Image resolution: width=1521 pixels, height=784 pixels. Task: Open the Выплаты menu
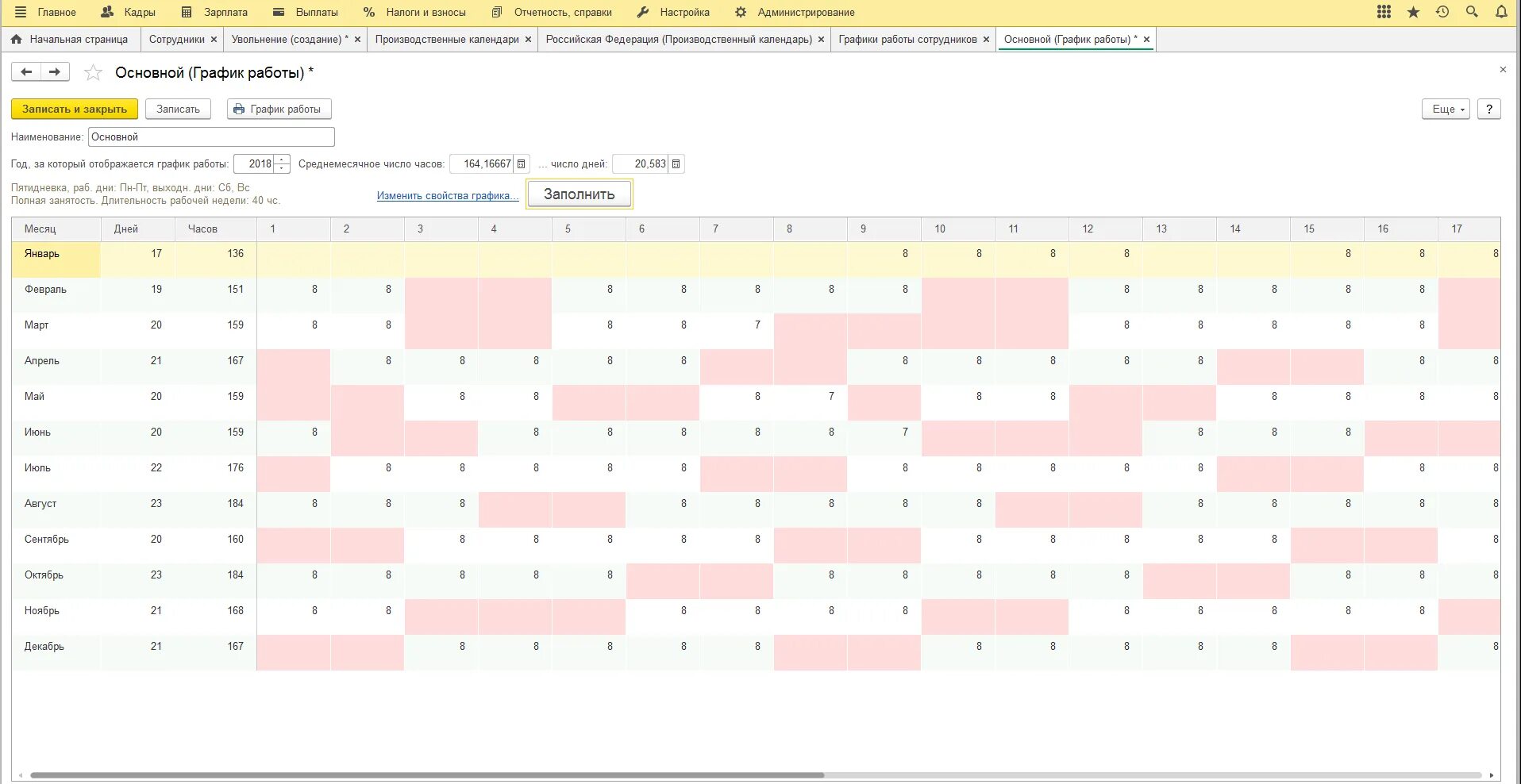click(x=306, y=13)
